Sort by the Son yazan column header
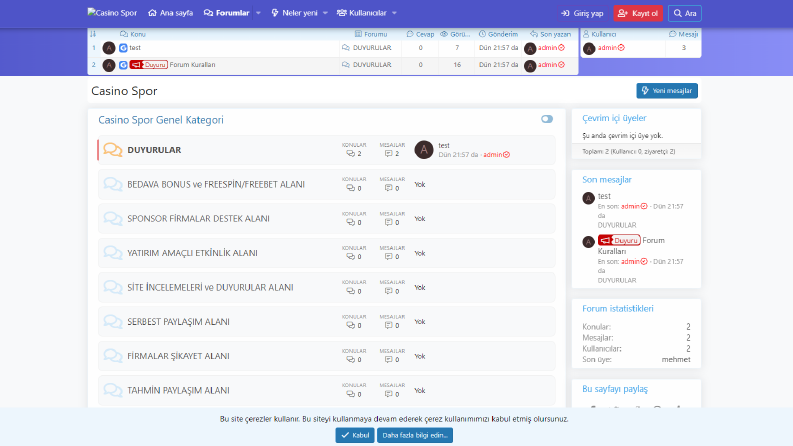 click(550, 34)
